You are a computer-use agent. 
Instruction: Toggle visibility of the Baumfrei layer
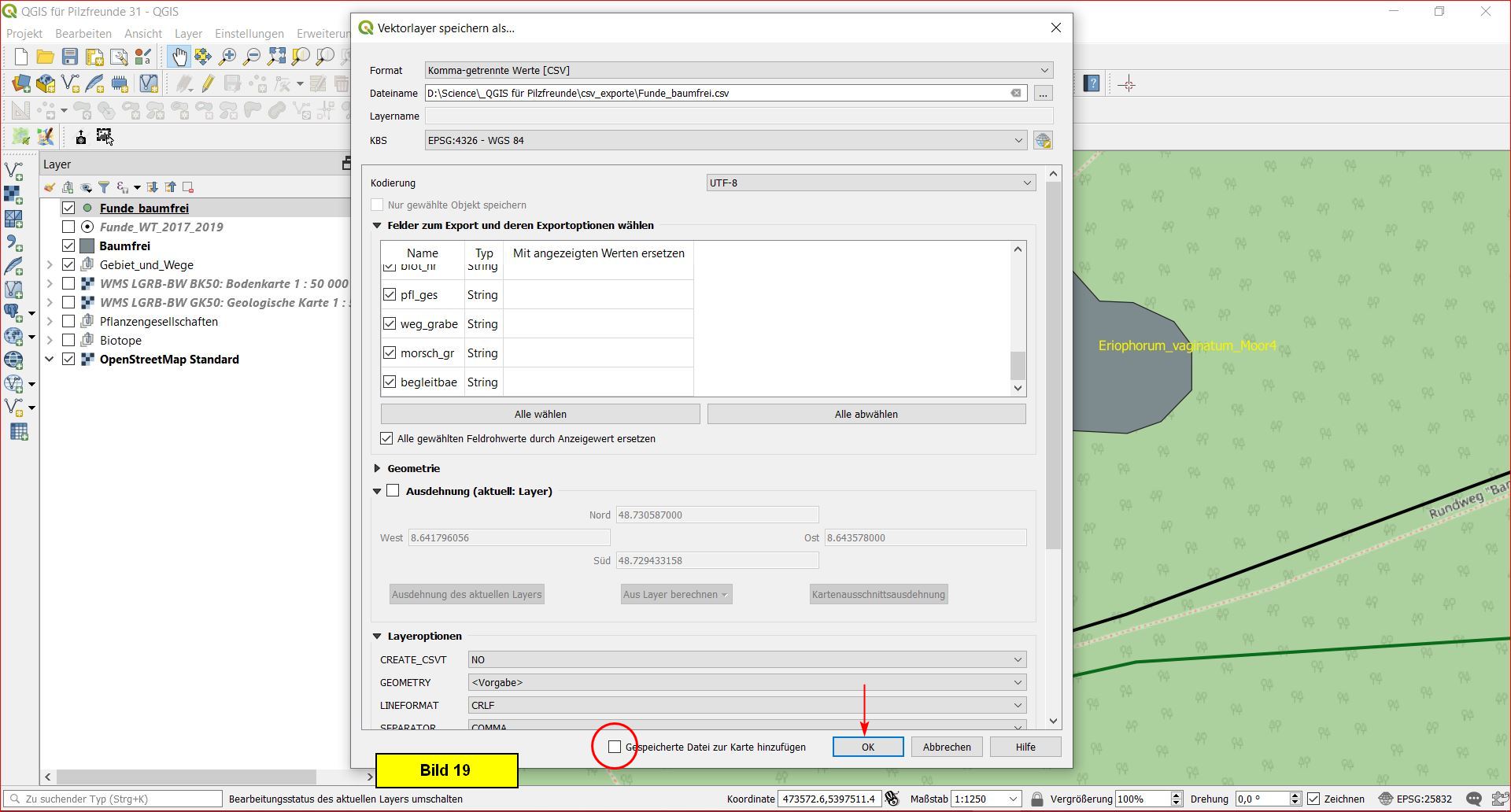(x=68, y=245)
